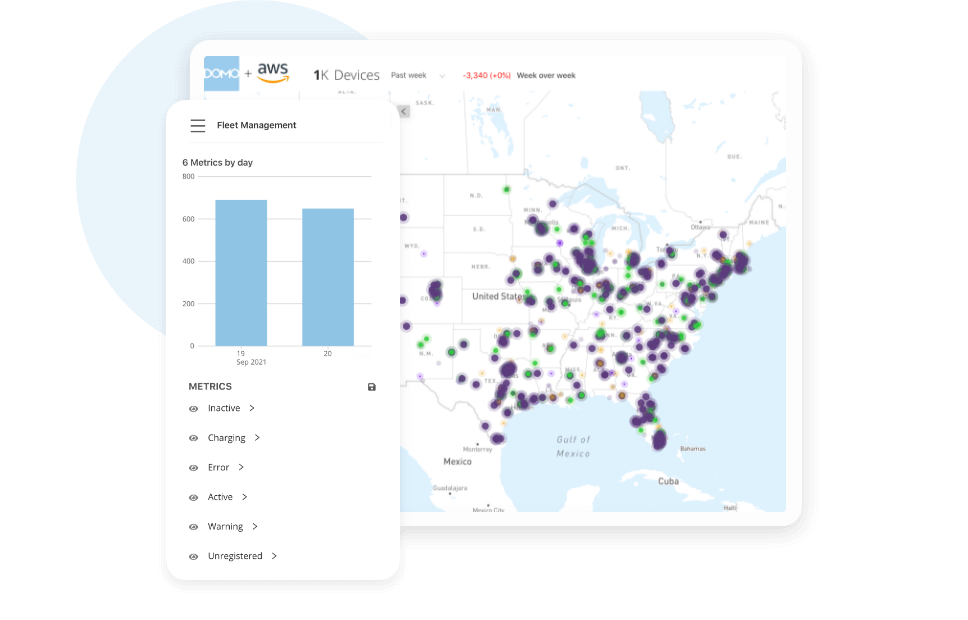Expand the Charging metric chevron

pos(257,438)
